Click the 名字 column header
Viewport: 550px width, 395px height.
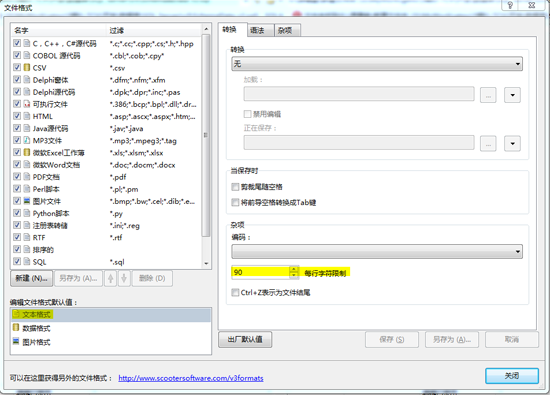pyautogui.click(x=58, y=30)
